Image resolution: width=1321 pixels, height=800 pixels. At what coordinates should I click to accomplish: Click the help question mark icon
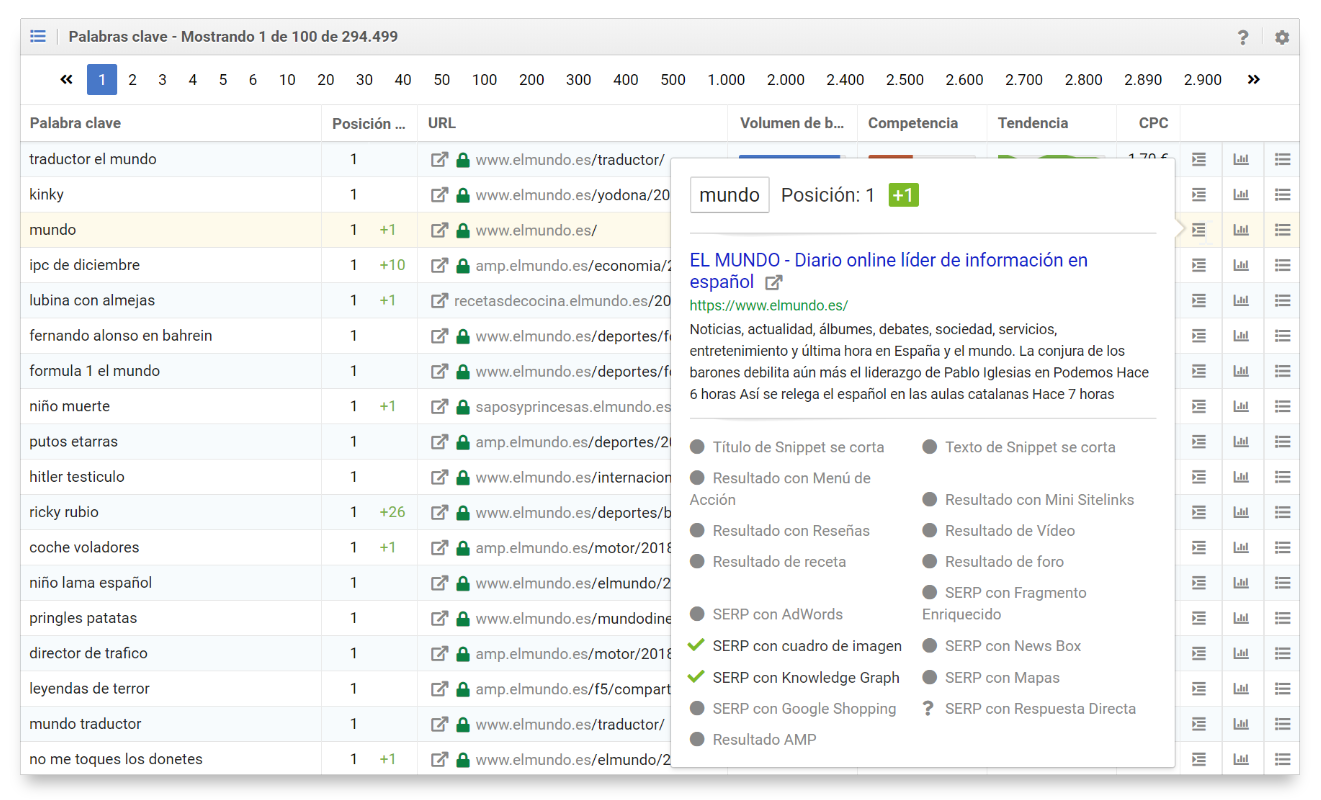pyautogui.click(x=1243, y=37)
